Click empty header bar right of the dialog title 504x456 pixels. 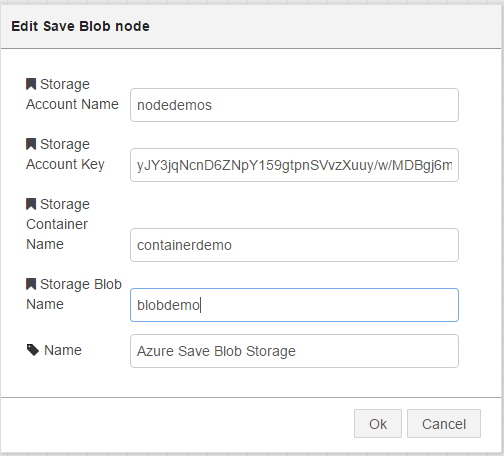coord(323,26)
